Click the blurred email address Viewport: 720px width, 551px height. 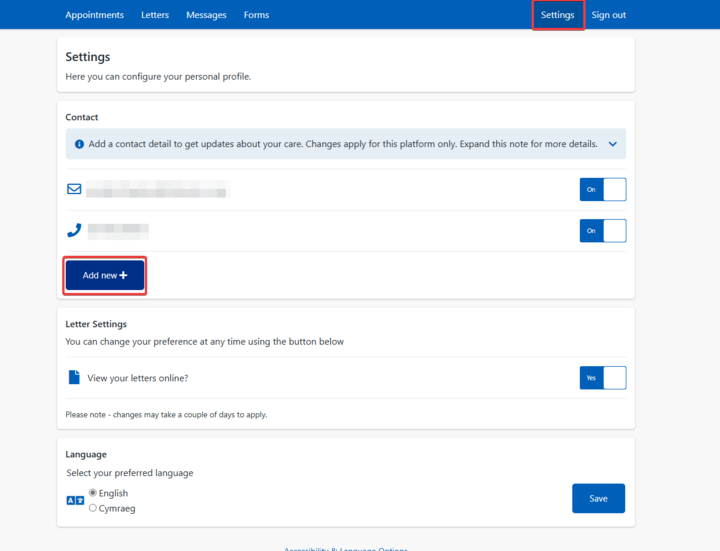(x=158, y=189)
